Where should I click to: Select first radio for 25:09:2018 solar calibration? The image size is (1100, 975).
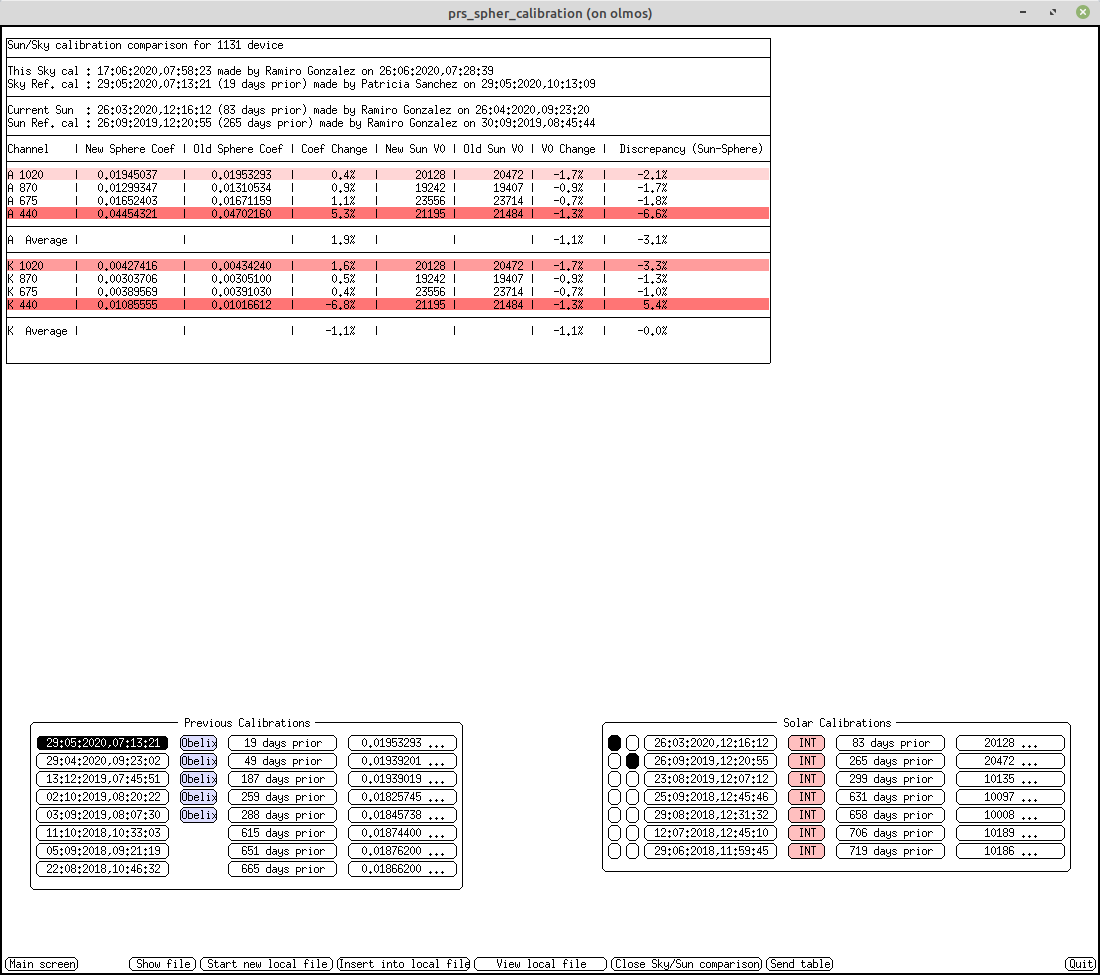point(615,797)
